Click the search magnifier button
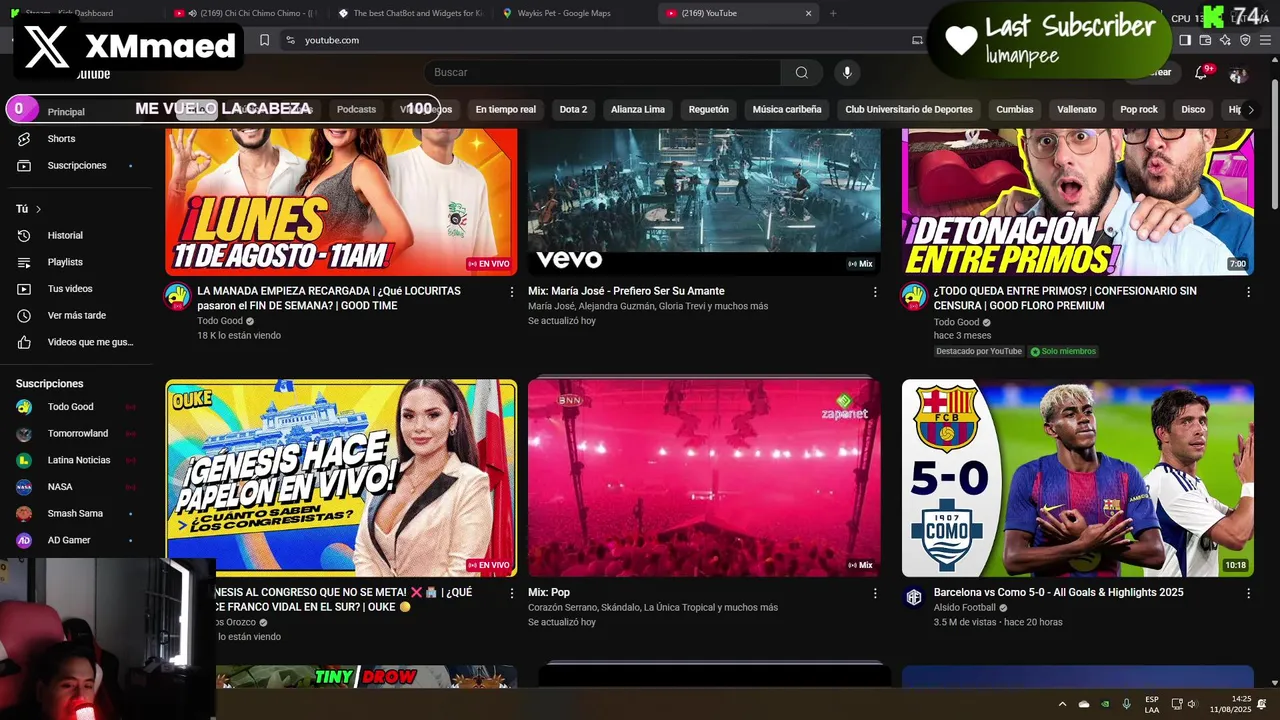 pyautogui.click(x=802, y=72)
